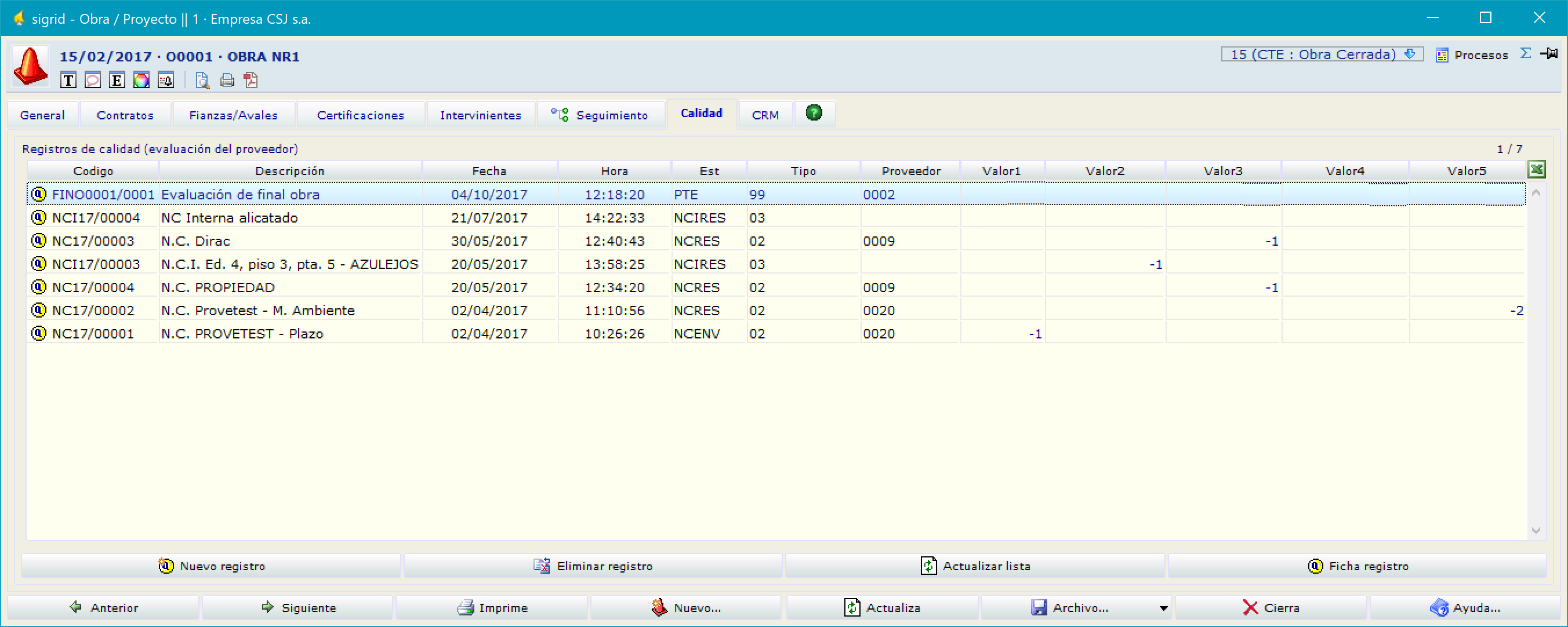Open the Seguimiento tab
Viewport: 1568px width, 627px height.
point(600,115)
